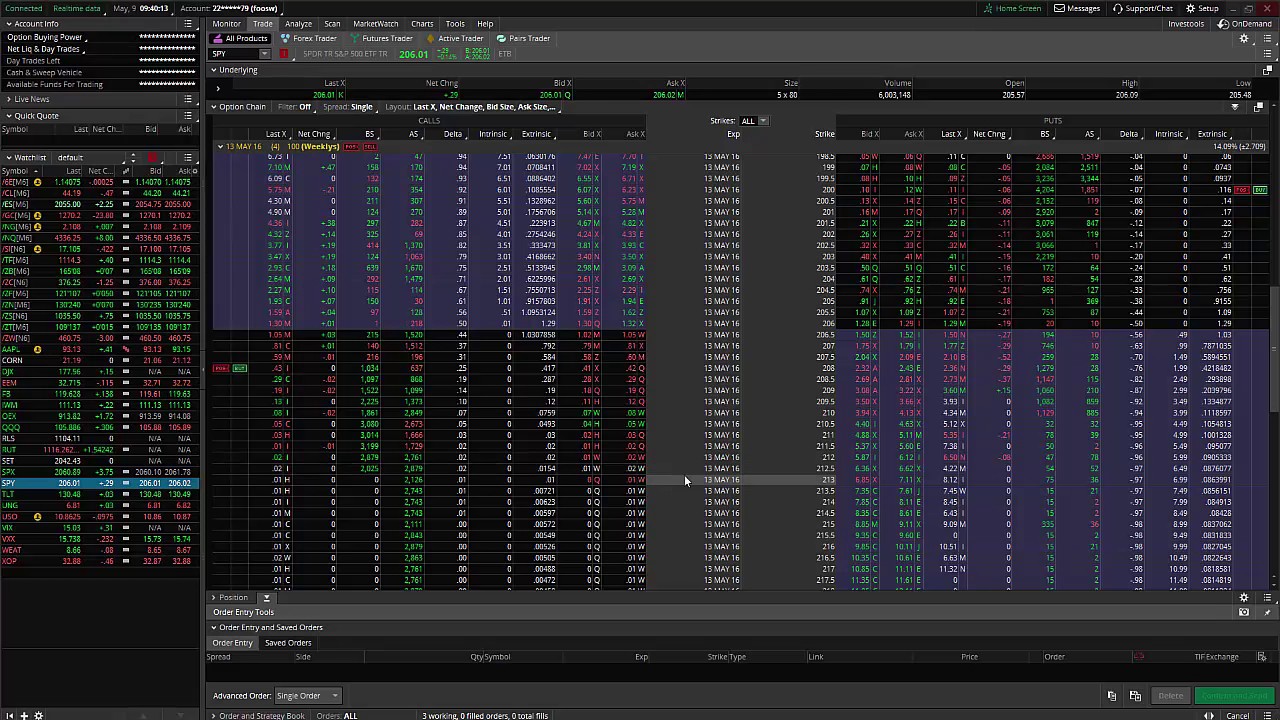Open Pairs Trader
This screenshot has height=720, width=1280.
523,38
